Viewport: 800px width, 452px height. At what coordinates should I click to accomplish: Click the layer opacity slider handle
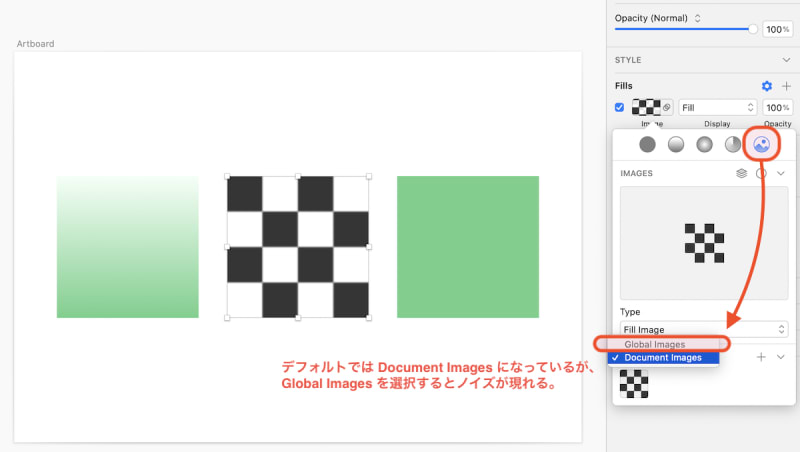pyautogui.click(x=753, y=30)
